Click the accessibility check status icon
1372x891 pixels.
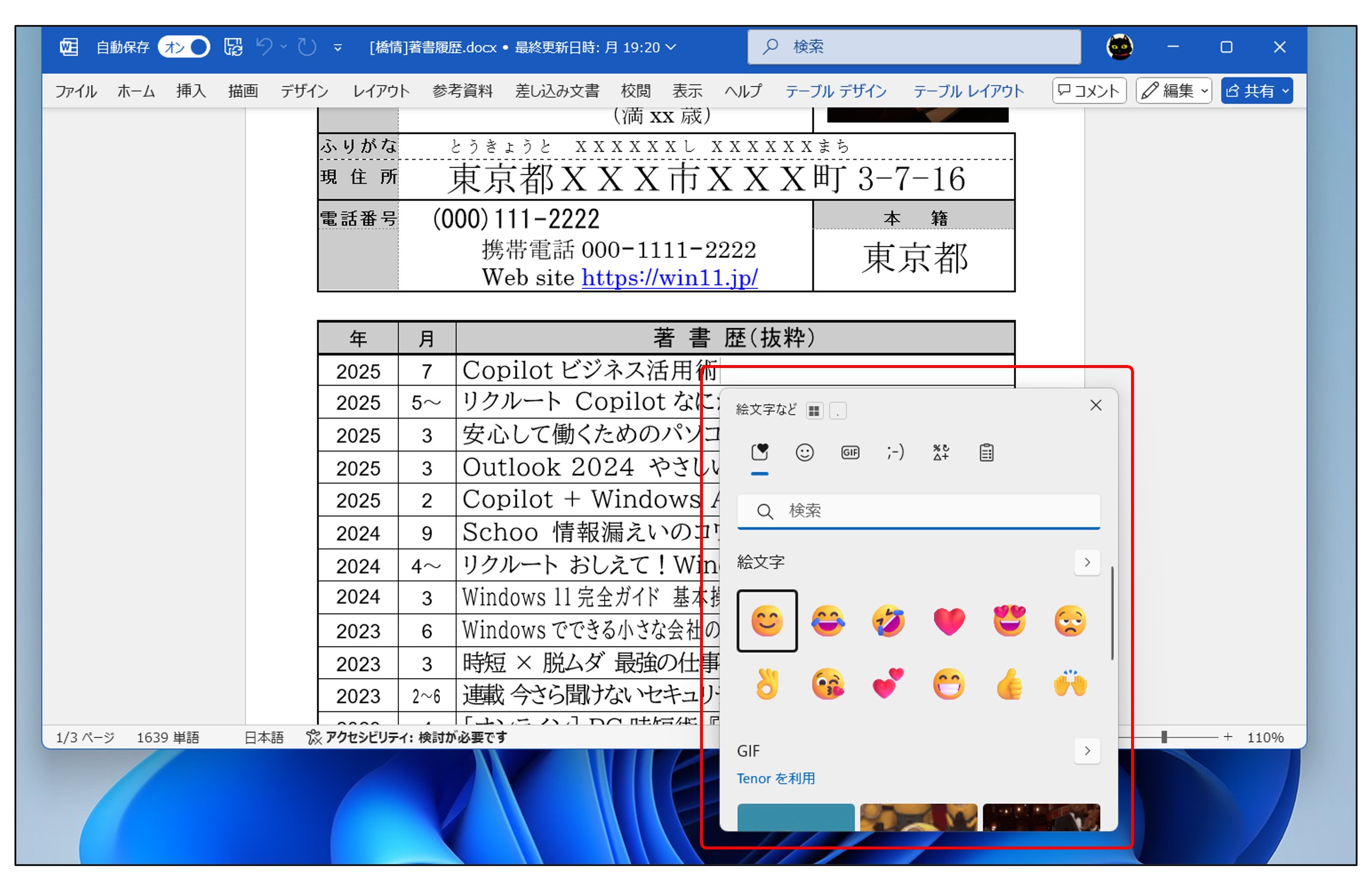314,737
